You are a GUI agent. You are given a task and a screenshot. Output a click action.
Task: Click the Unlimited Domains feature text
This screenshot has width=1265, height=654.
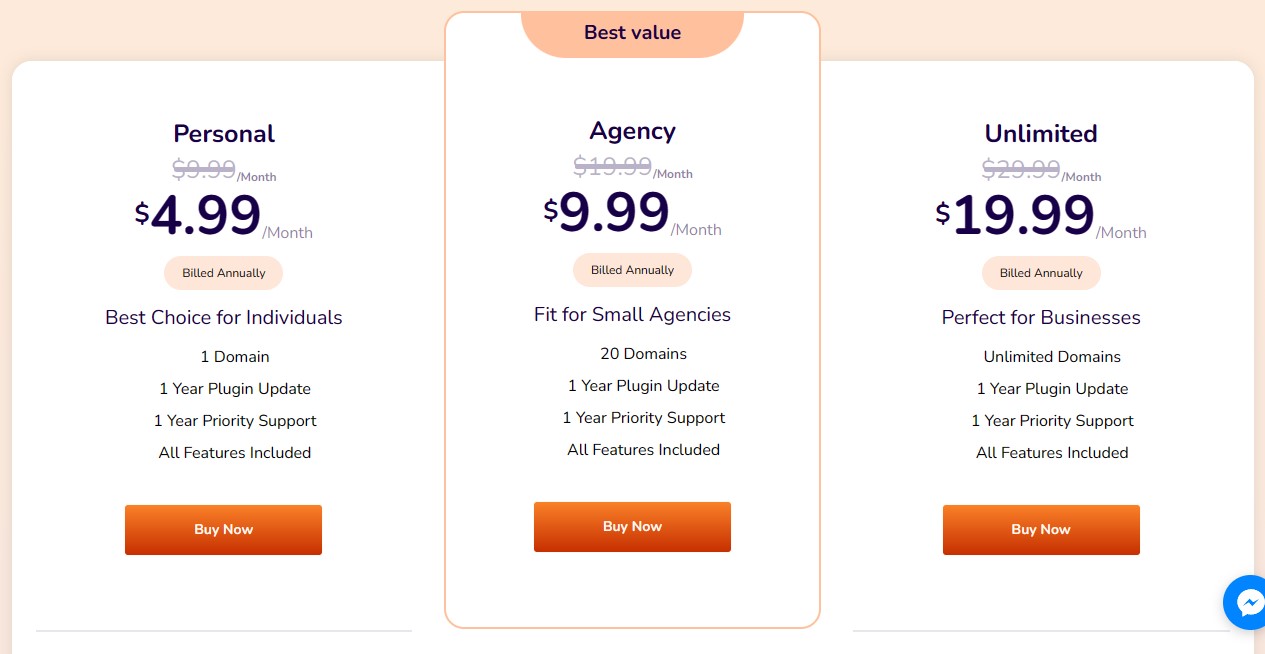point(1052,356)
